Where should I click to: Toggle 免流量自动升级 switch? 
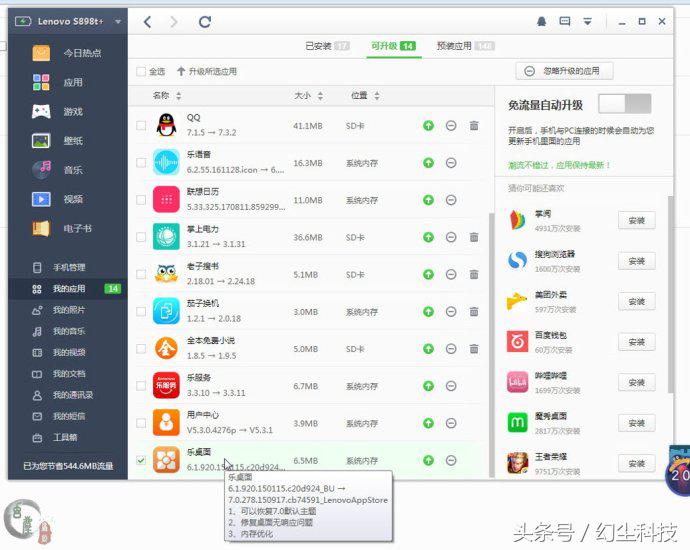click(x=624, y=104)
